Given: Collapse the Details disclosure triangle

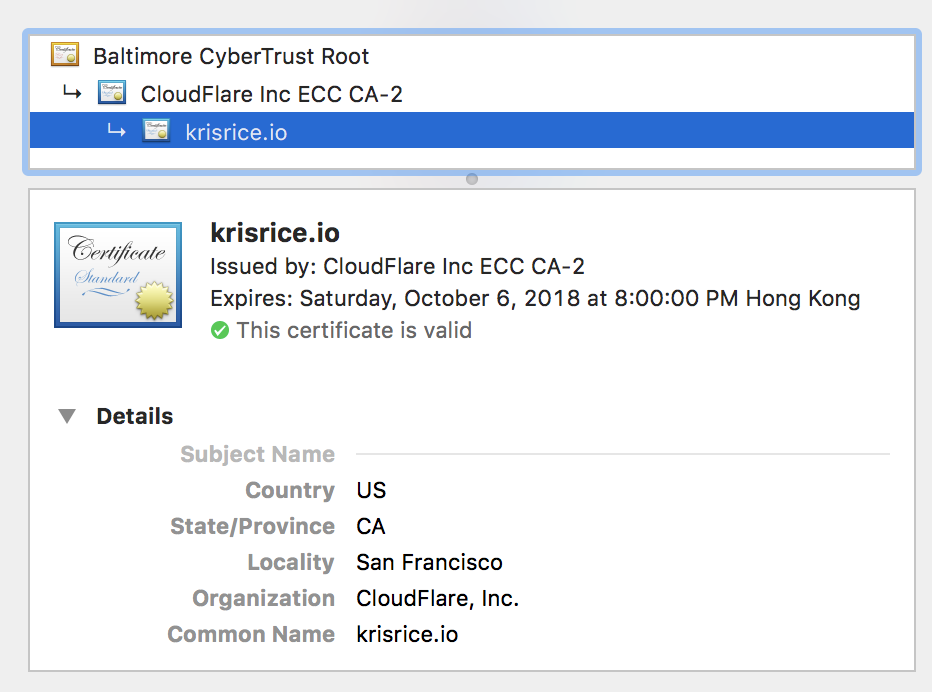Looking at the screenshot, I should [67, 416].
